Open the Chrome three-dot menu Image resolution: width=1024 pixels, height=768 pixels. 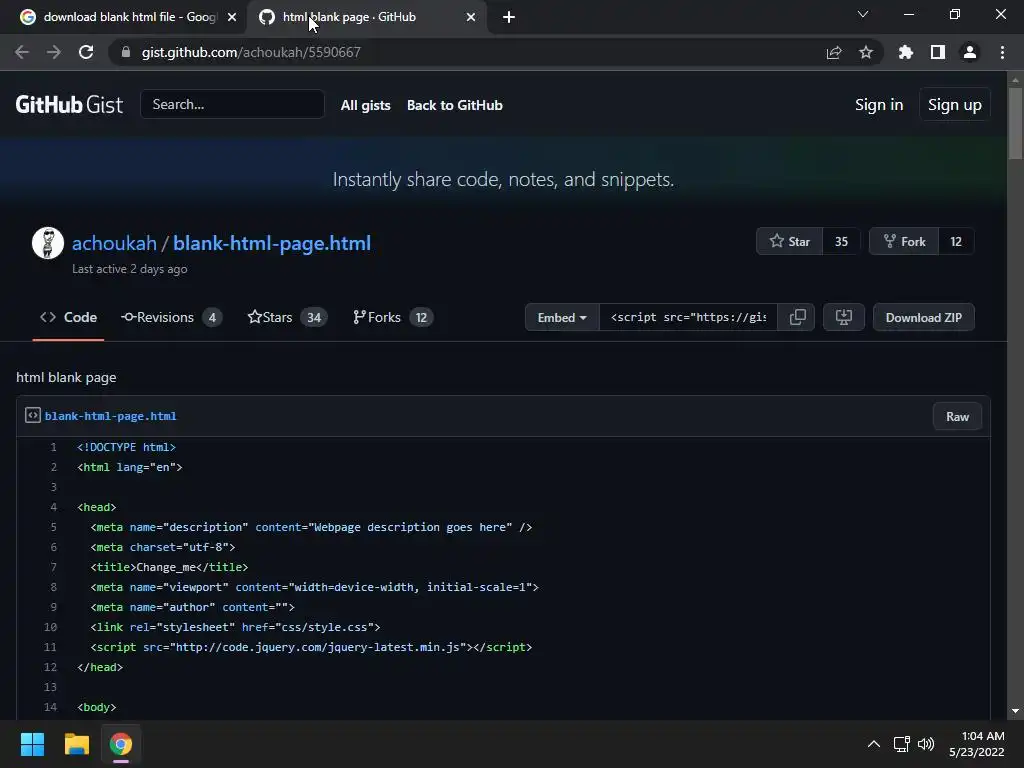click(x=1002, y=52)
